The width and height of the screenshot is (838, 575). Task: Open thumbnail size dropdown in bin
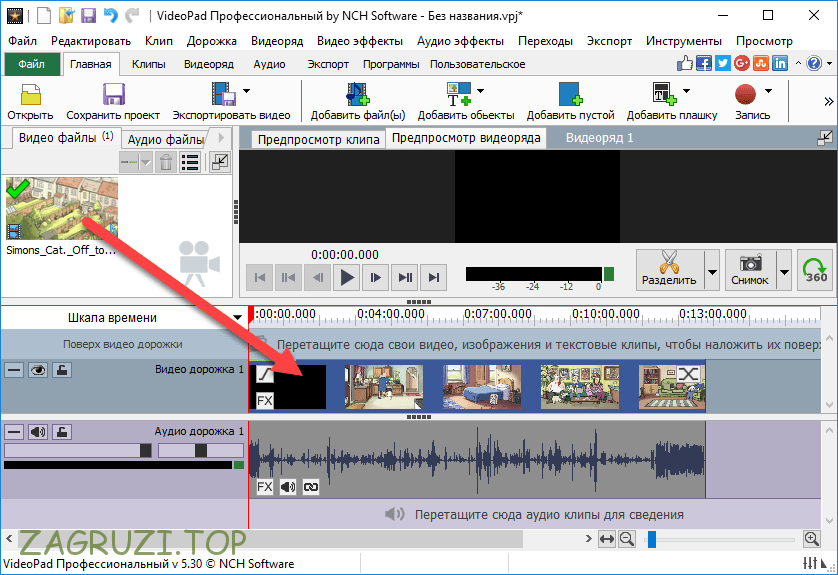146,162
